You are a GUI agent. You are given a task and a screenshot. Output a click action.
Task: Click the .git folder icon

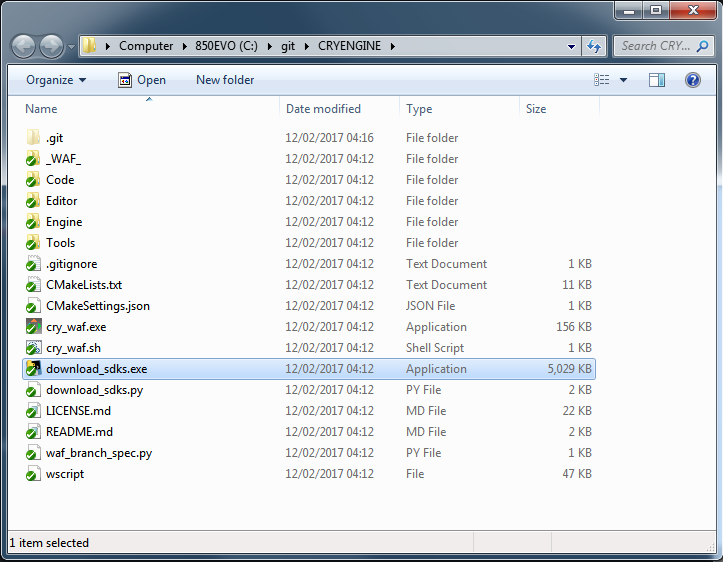pos(33,137)
